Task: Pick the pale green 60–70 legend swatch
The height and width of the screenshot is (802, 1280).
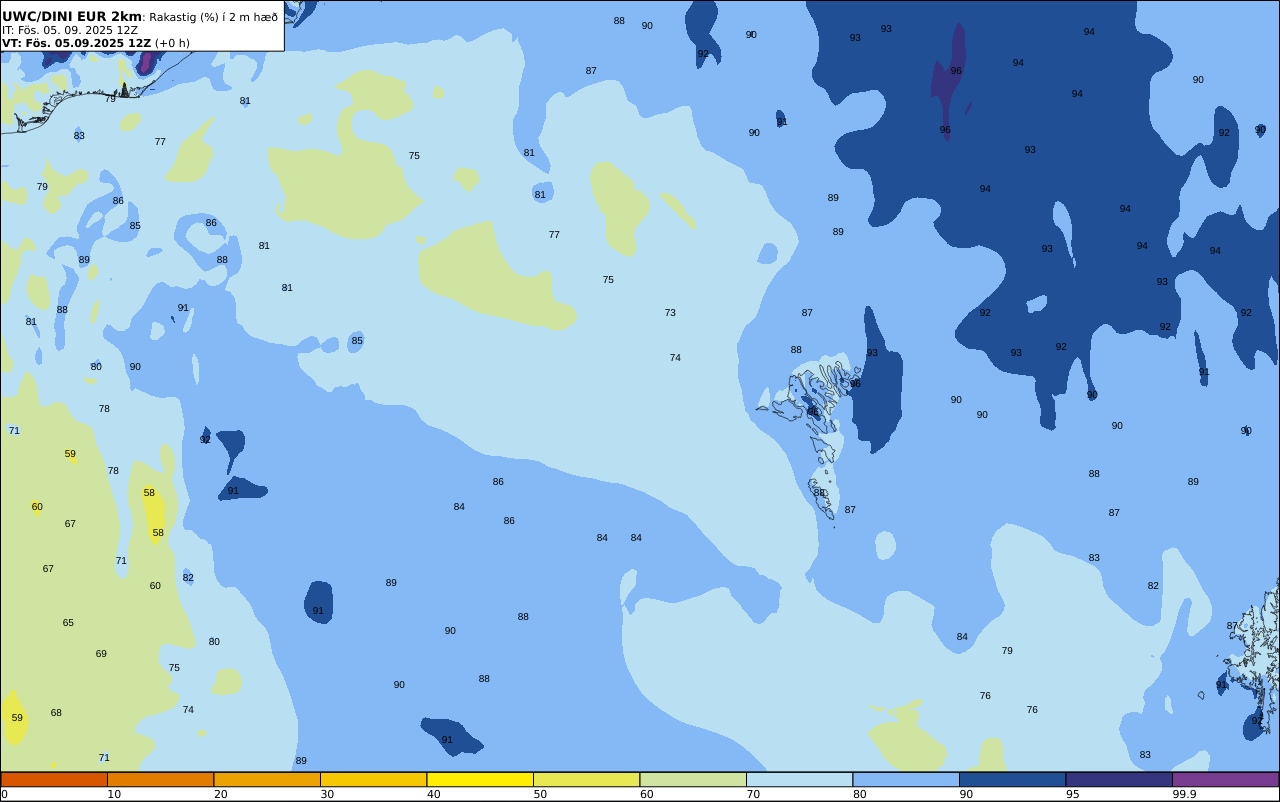Action: click(693, 779)
